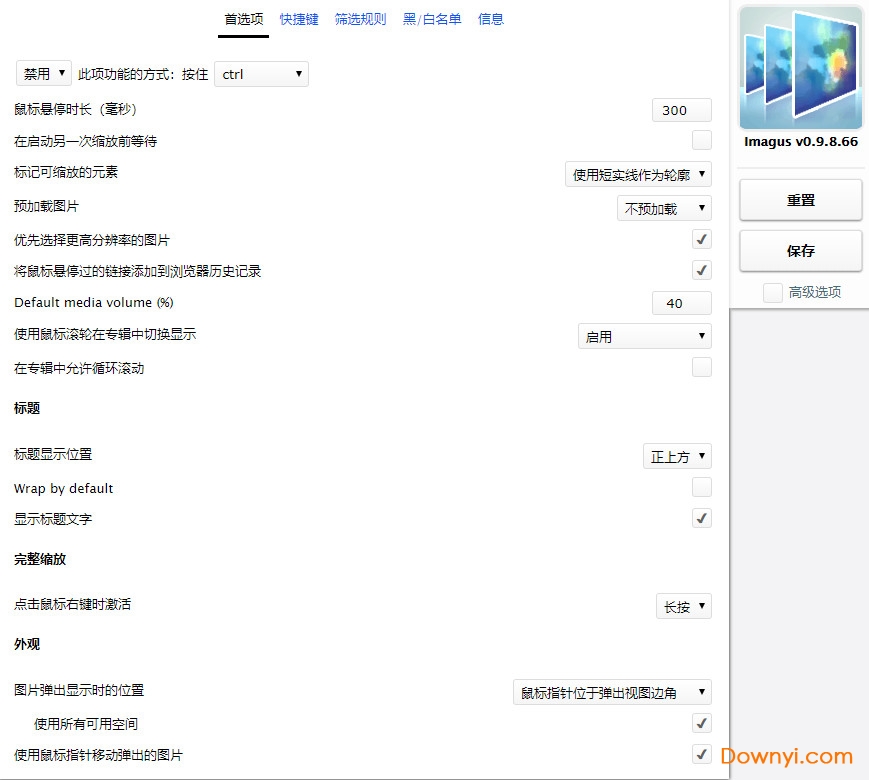Click the 鼠标悬停时长 input field
This screenshot has width=869, height=780.
pos(681,110)
